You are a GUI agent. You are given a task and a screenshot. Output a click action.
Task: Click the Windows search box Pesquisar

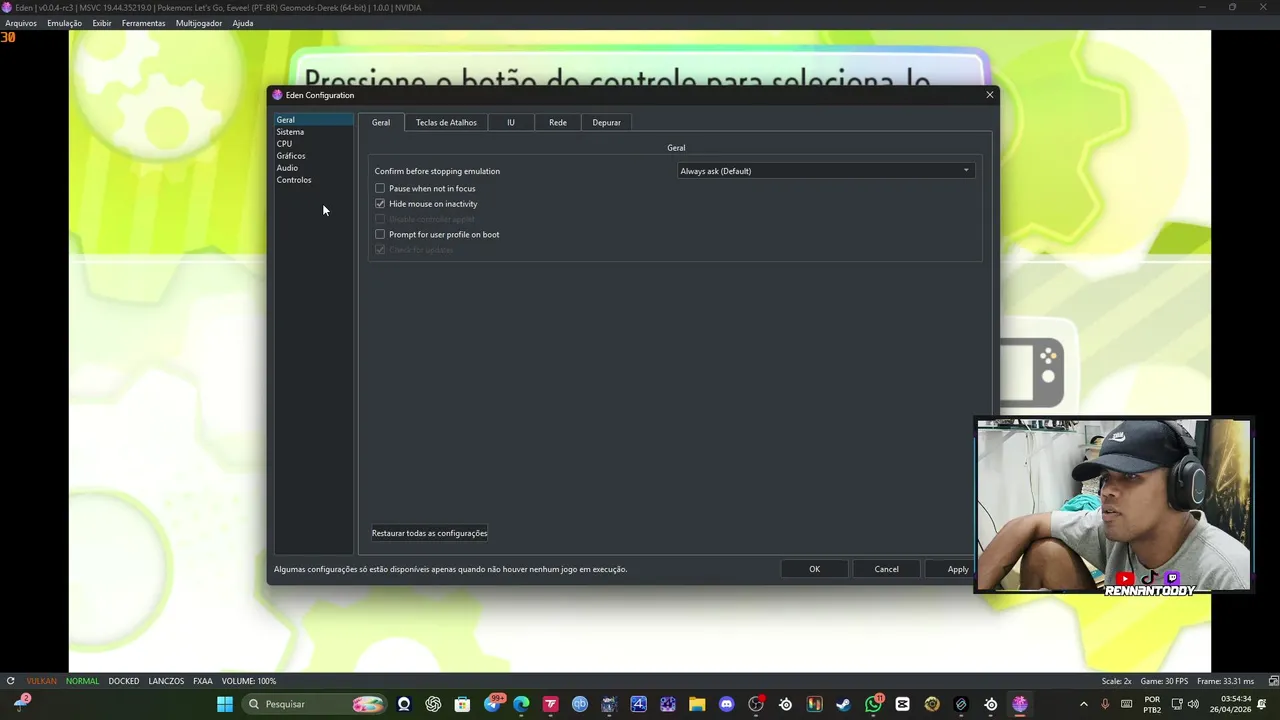(x=316, y=704)
